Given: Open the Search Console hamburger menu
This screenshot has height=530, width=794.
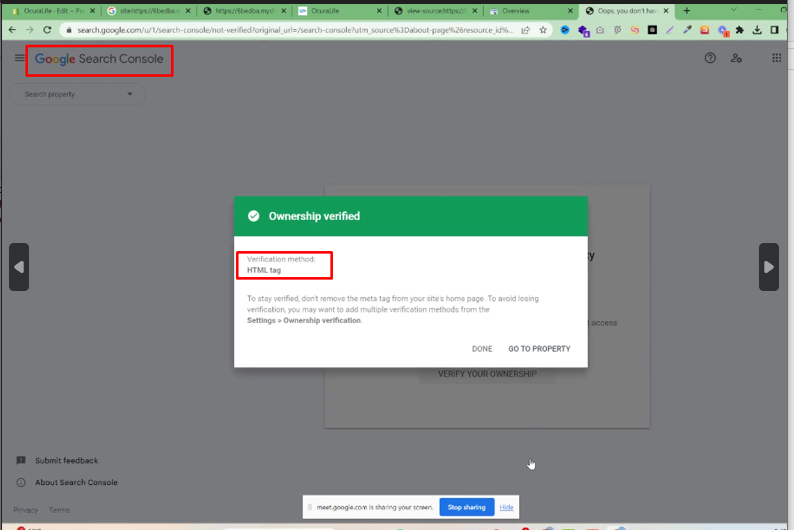Looking at the screenshot, I should 19,58.
